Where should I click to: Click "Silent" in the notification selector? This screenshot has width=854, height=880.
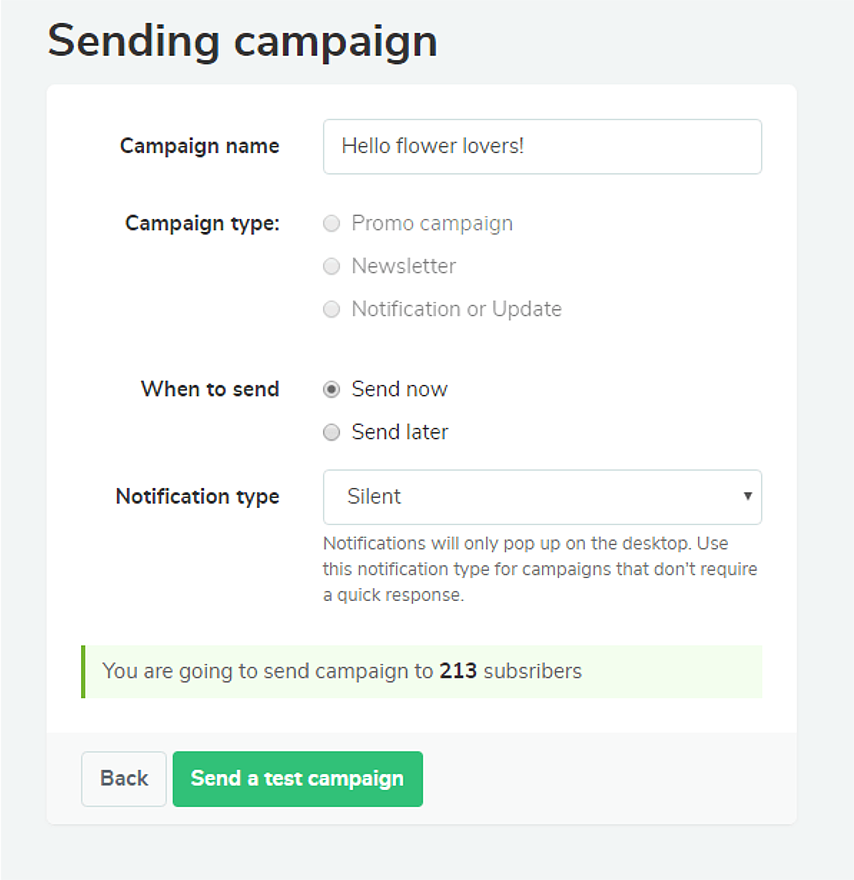click(375, 497)
